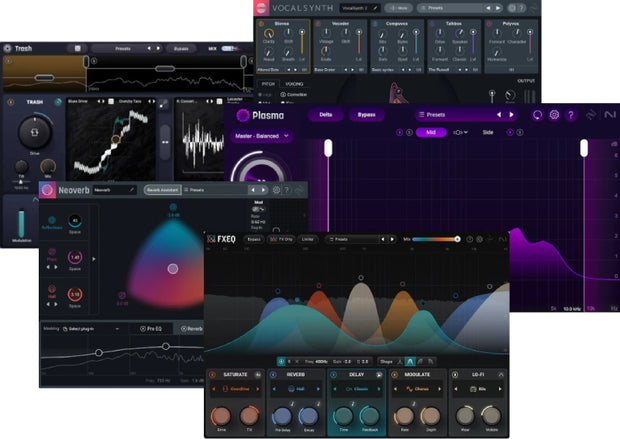The width and height of the screenshot is (620, 439).
Task: Click Trash Bypass button
Action: [x=181, y=49]
